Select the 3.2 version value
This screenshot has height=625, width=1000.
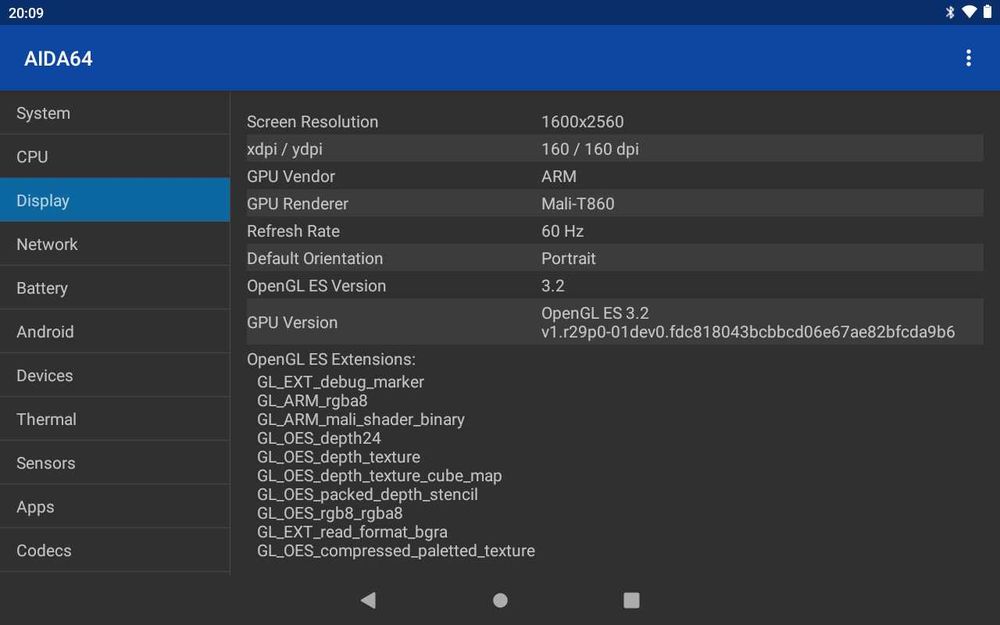point(553,286)
